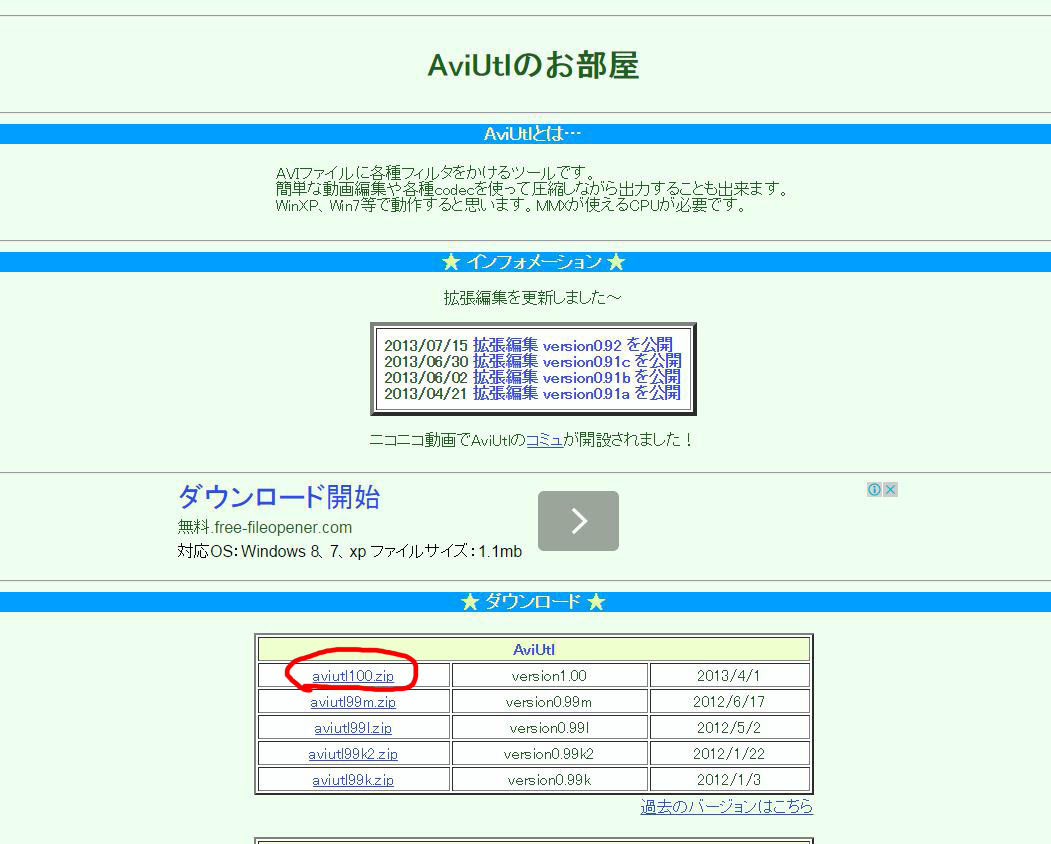Get the aviutl99k.zip file

[x=353, y=780]
